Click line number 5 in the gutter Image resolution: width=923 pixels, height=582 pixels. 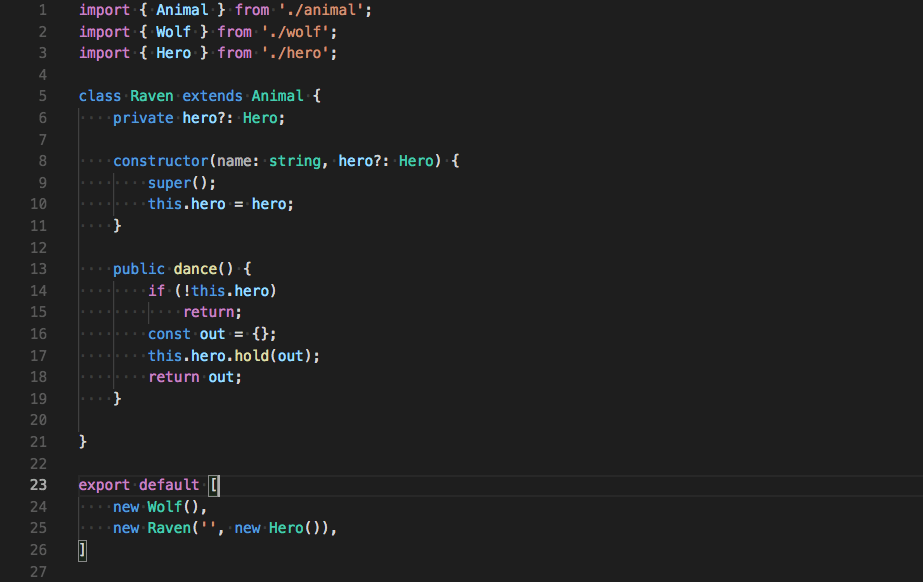[41, 95]
